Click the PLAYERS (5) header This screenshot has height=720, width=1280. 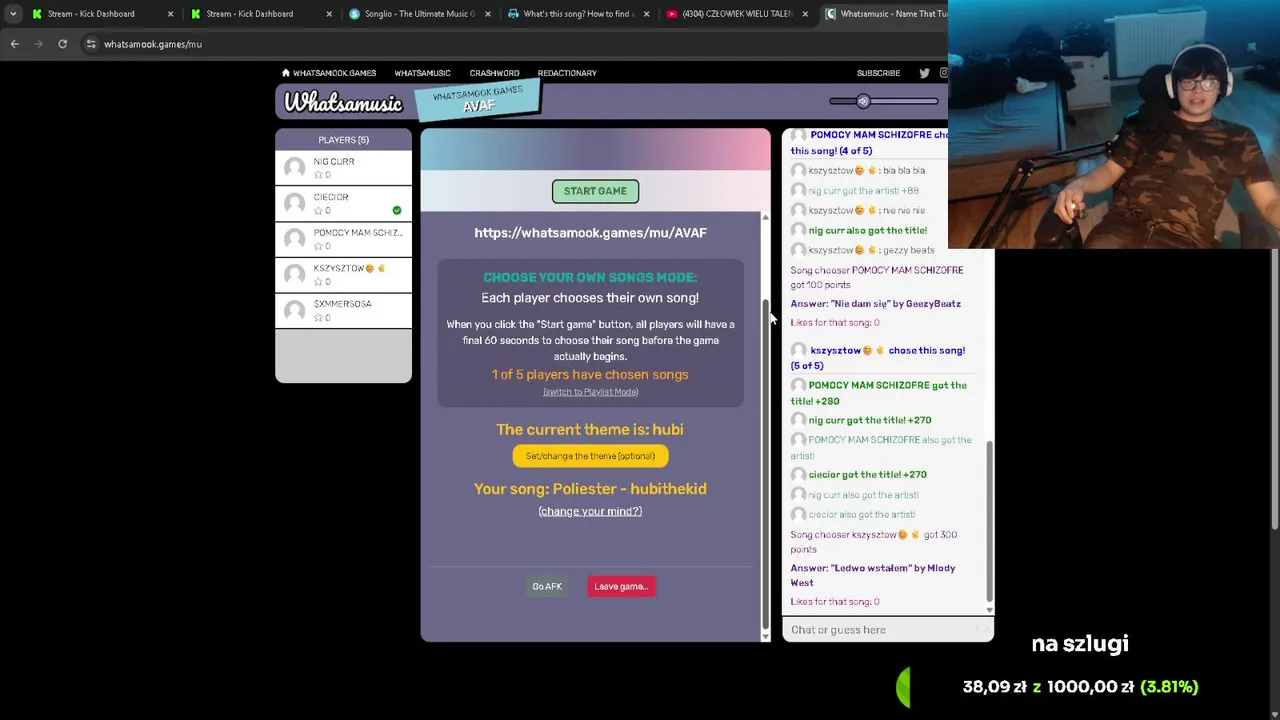343,140
